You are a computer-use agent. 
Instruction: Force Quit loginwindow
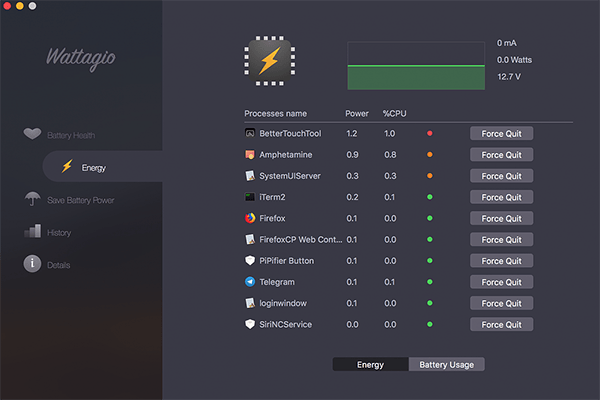[x=501, y=303]
